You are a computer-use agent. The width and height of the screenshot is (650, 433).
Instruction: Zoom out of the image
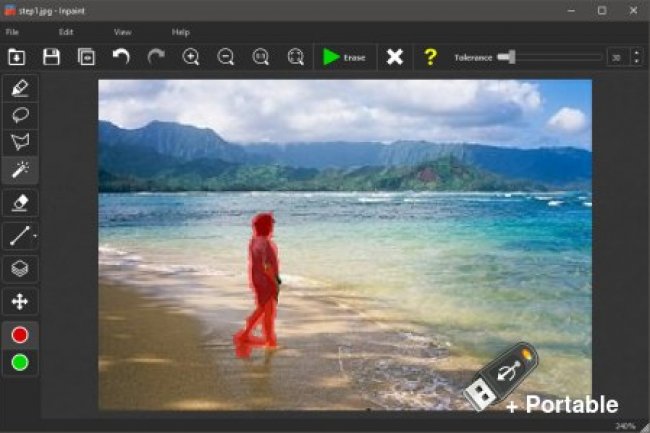tap(226, 57)
